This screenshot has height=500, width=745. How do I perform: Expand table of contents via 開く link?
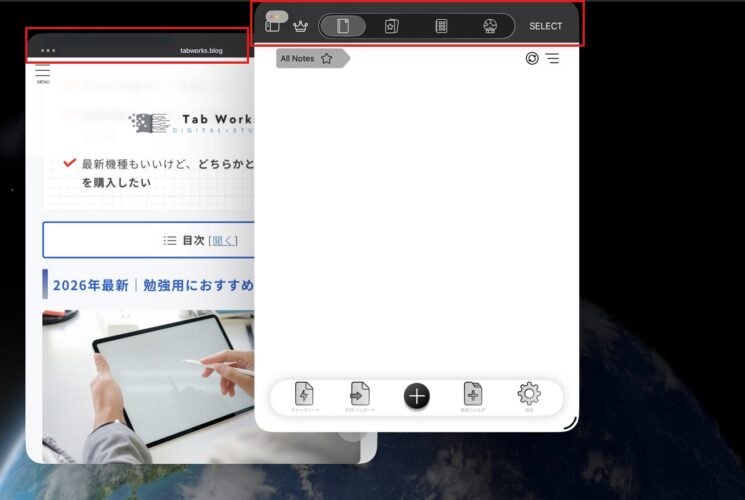click(x=222, y=240)
